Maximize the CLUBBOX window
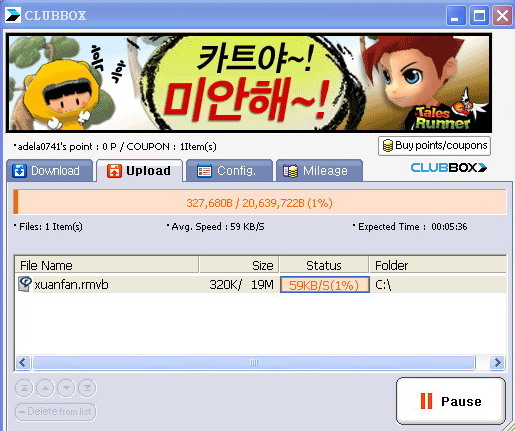This screenshot has height=431, width=515. (479, 15)
